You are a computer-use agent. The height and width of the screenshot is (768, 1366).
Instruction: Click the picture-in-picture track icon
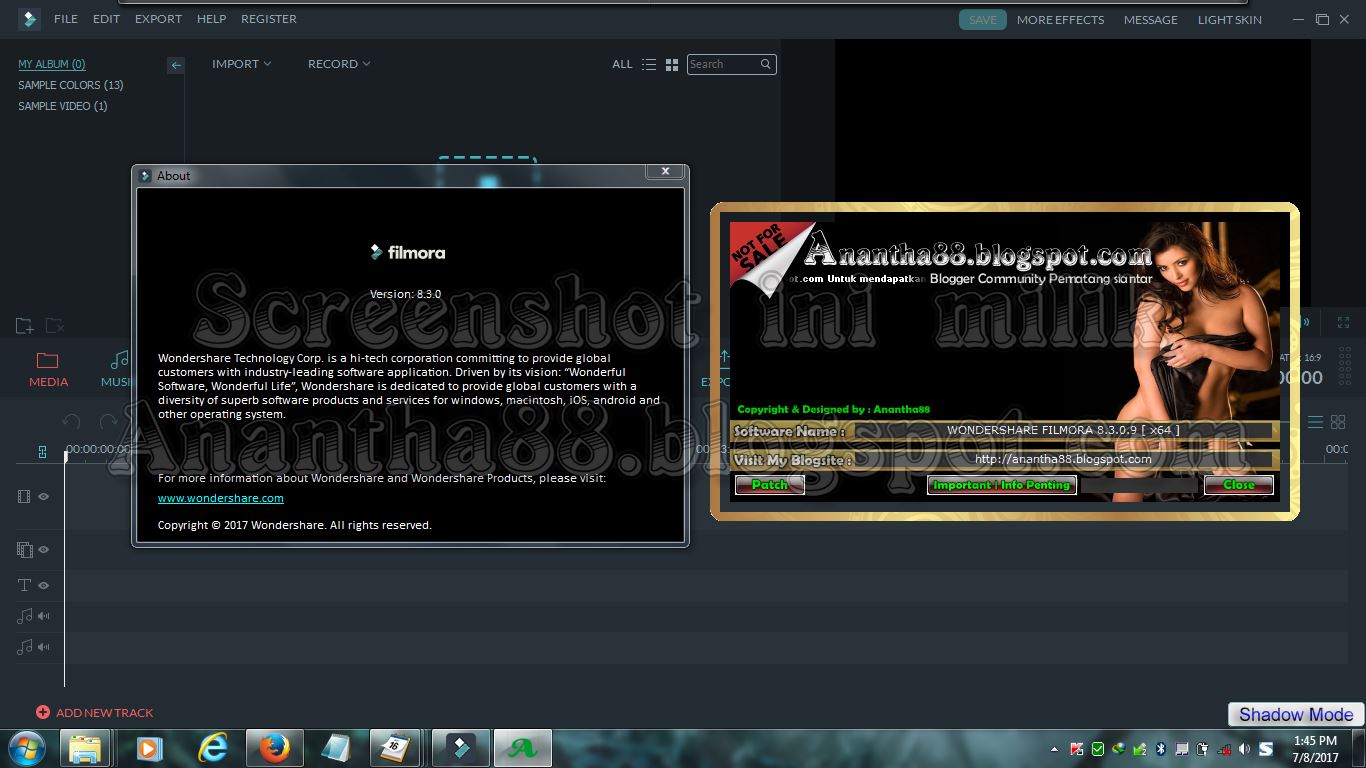(25, 549)
